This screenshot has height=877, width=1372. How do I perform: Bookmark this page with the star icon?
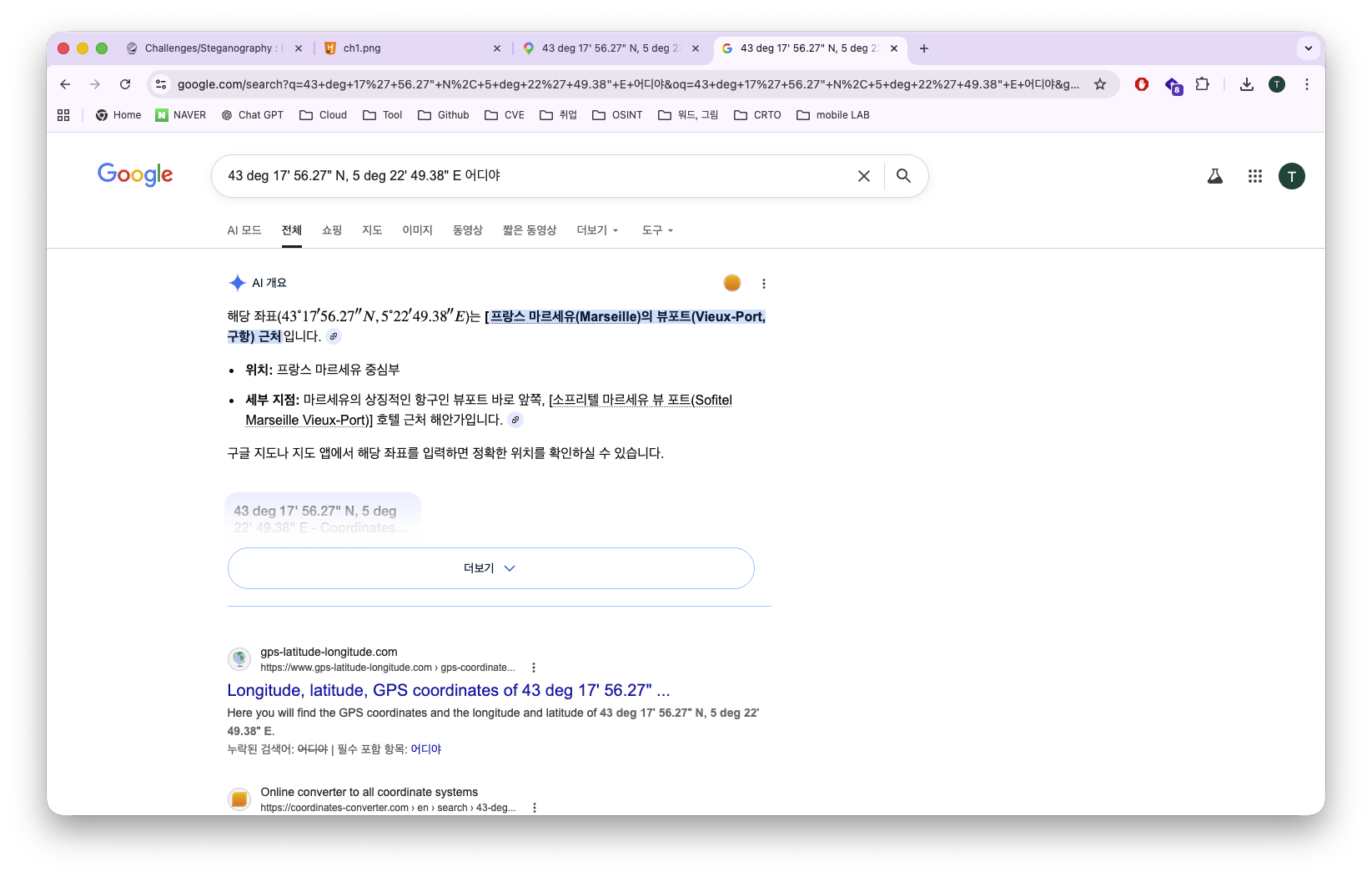(1100, 84)
